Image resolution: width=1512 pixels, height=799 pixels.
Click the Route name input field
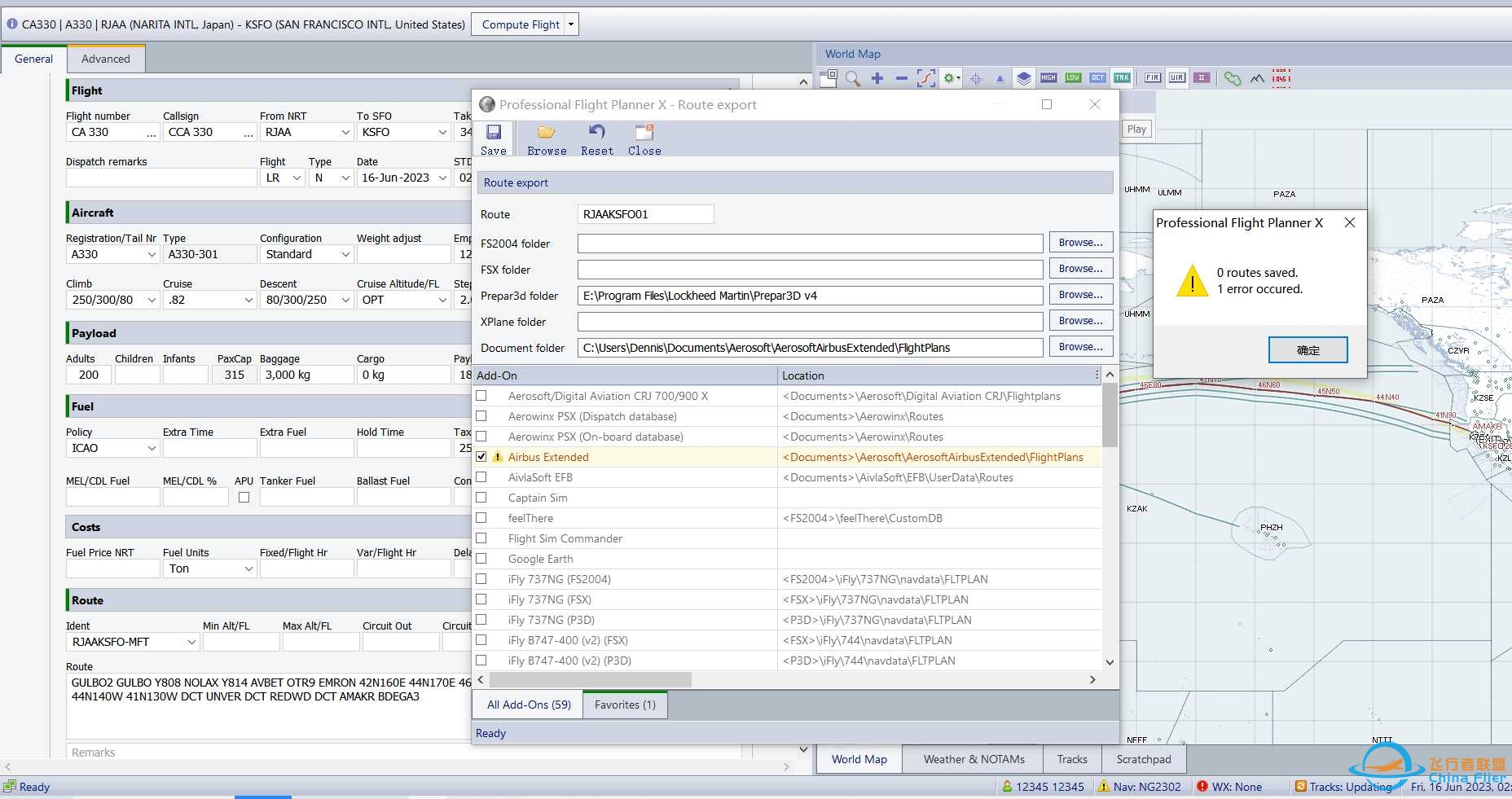[x=646, y=214]
